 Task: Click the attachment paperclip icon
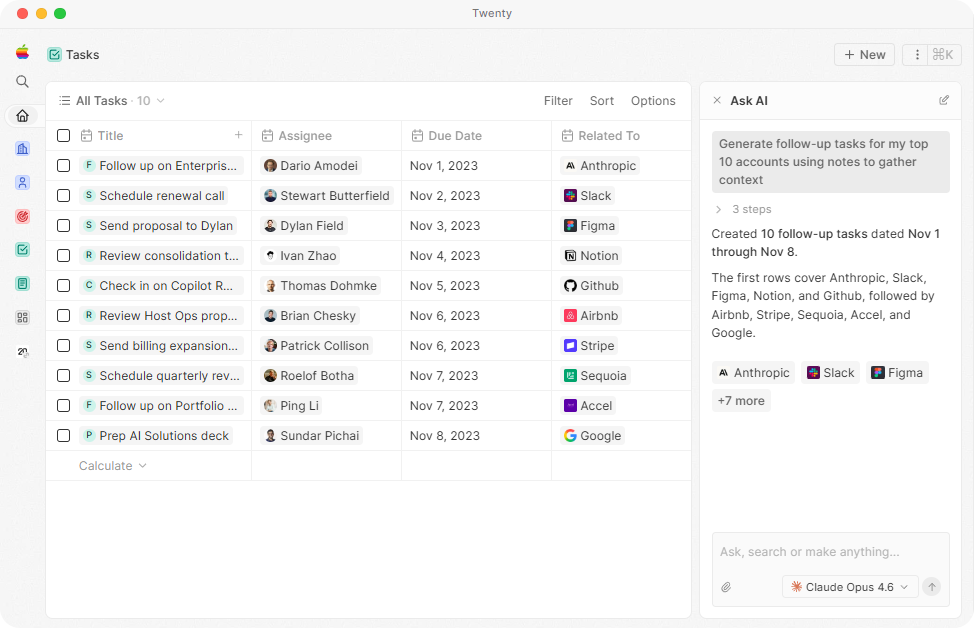tap(726, 587)
